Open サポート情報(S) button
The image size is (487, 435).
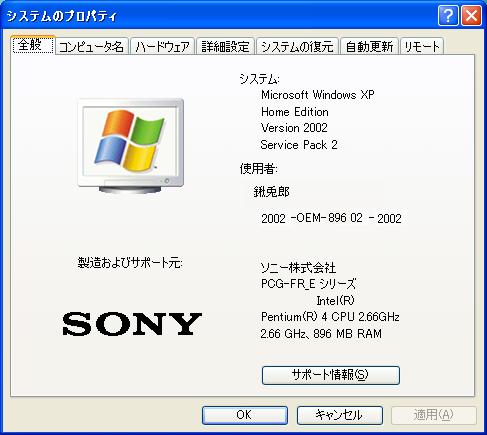pos(331,375)
